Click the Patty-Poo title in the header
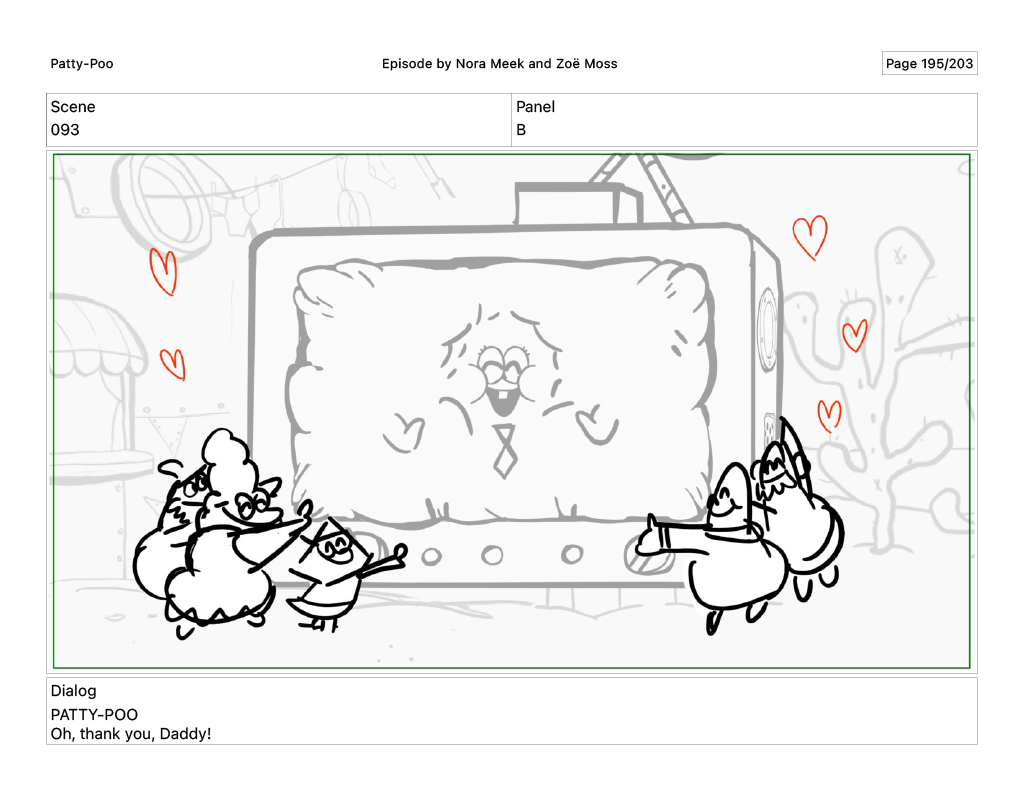The height and width of the screenshot is (791, 1024). 82,64
